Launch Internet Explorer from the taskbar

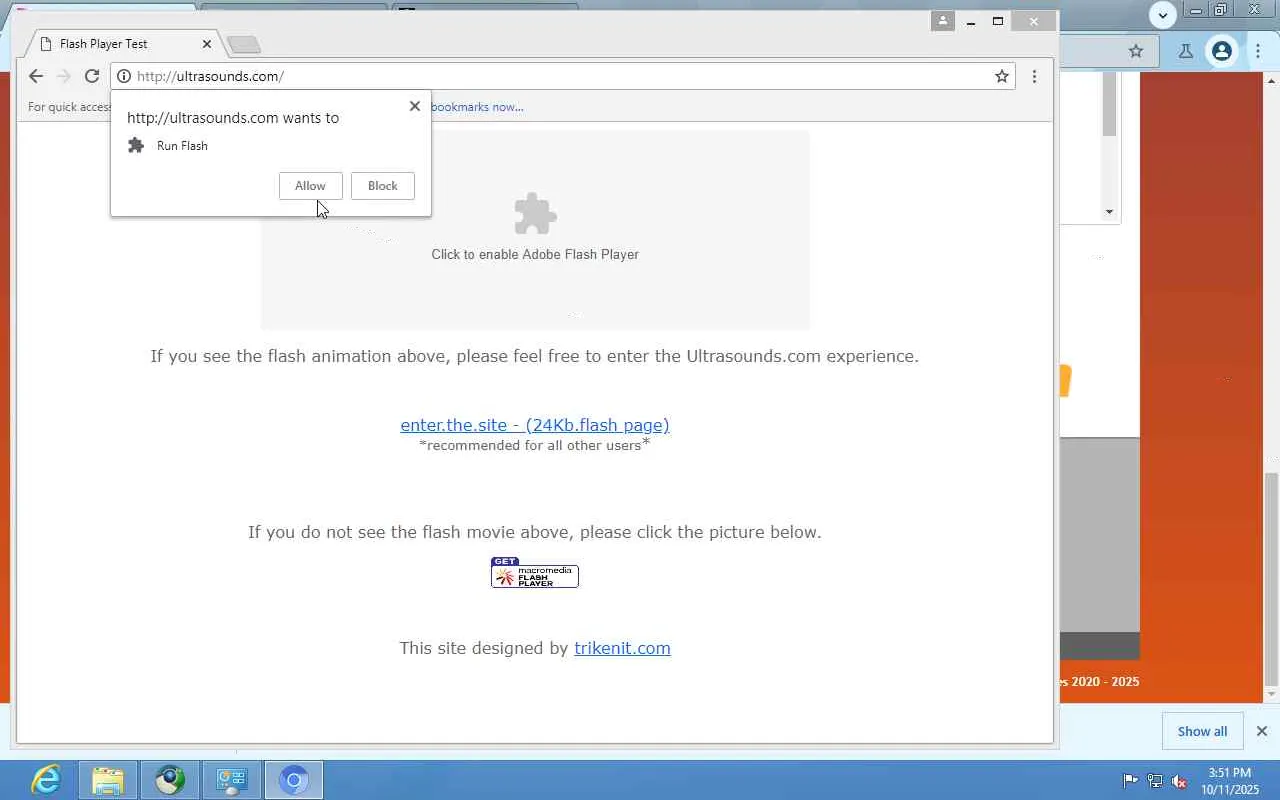tap(46, 780)
